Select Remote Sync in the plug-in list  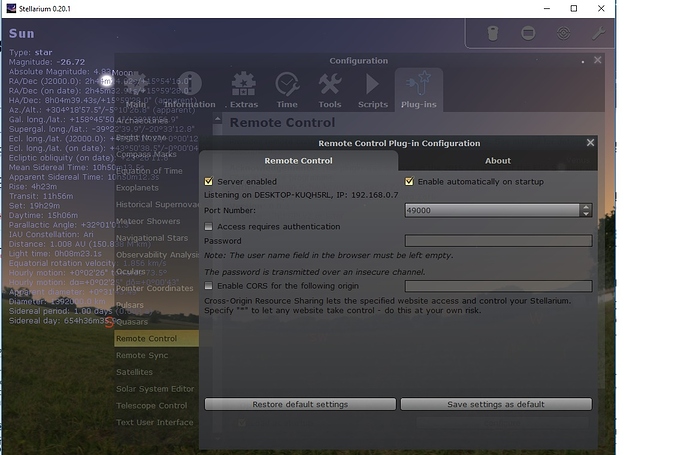[x=142, y=355]
